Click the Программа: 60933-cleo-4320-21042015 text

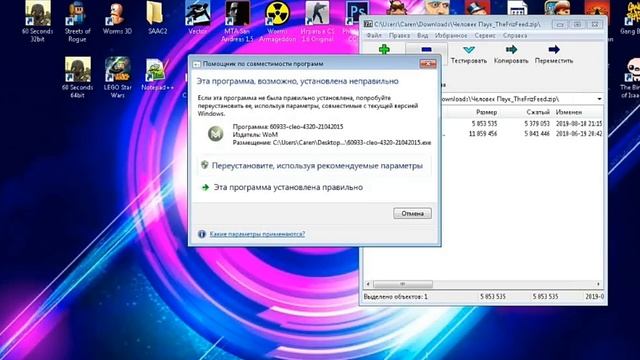288,127
